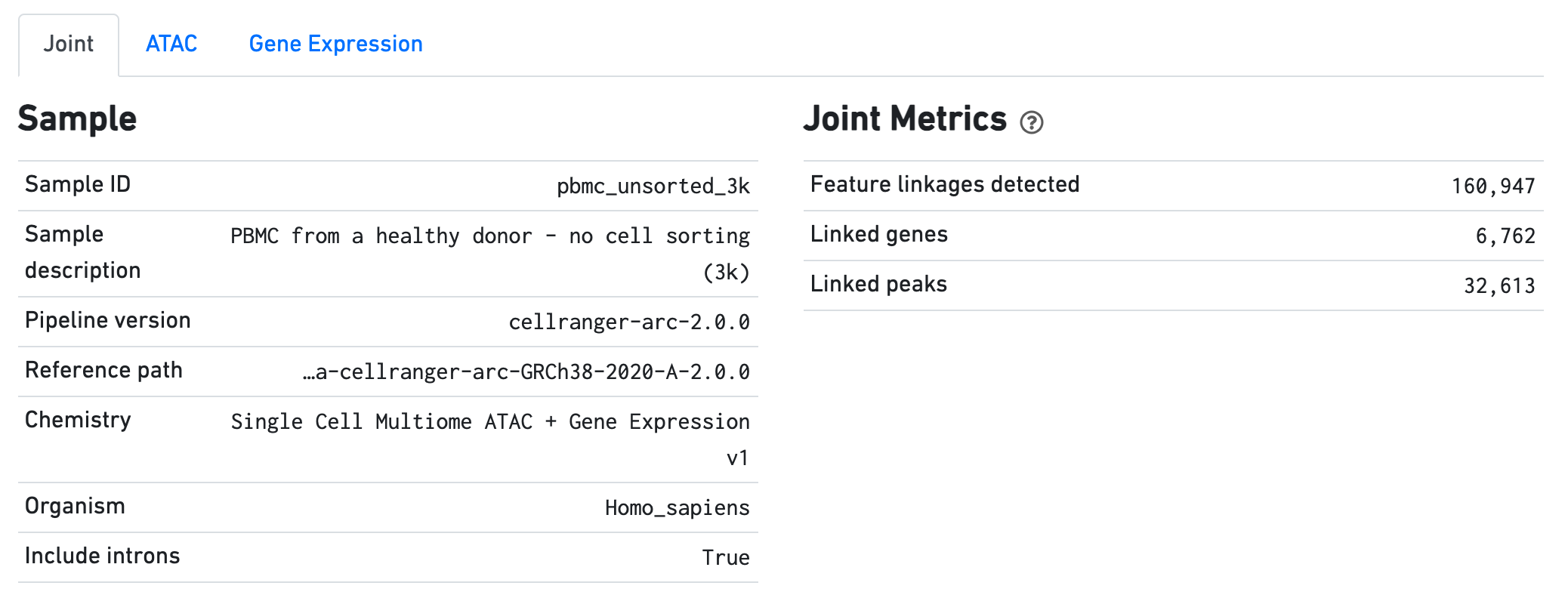Screen dimensions: 1568x595
Task: Click the truncated Reference path value
Action: click(x=526, y=371)
